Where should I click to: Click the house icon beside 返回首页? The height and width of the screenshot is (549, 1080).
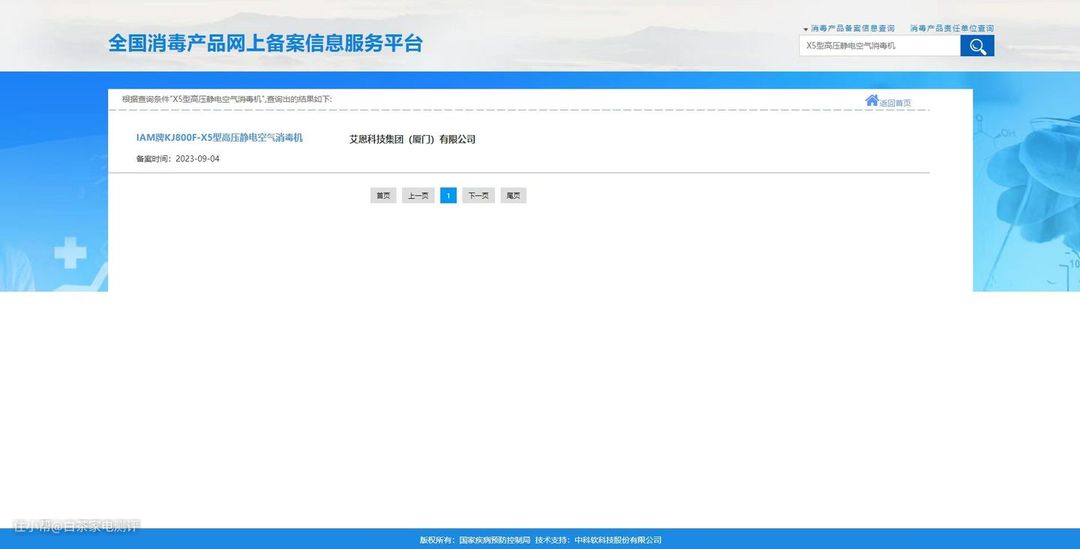[871, 100]
